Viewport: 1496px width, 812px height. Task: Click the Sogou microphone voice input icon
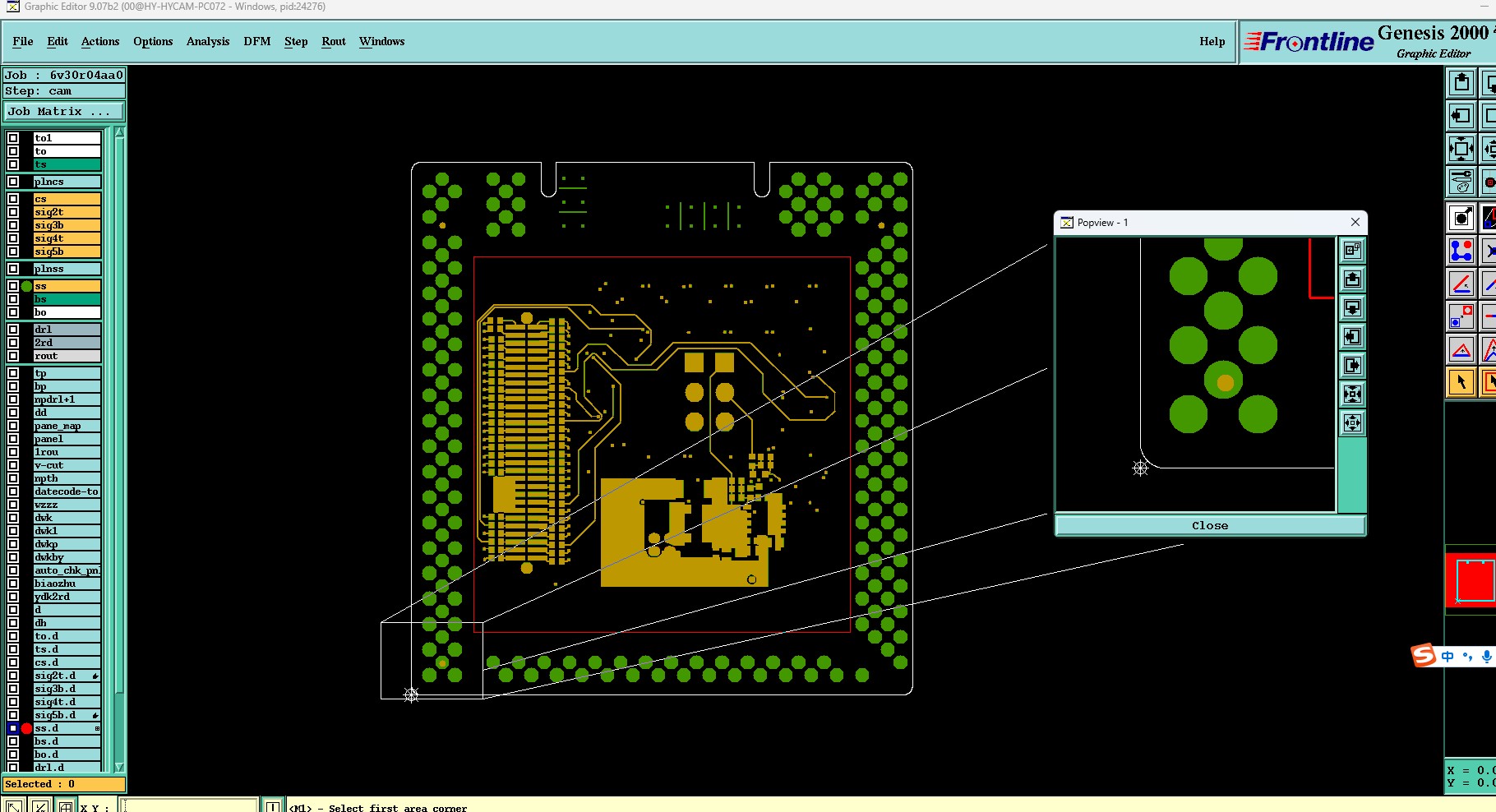tap(1486, 656)
